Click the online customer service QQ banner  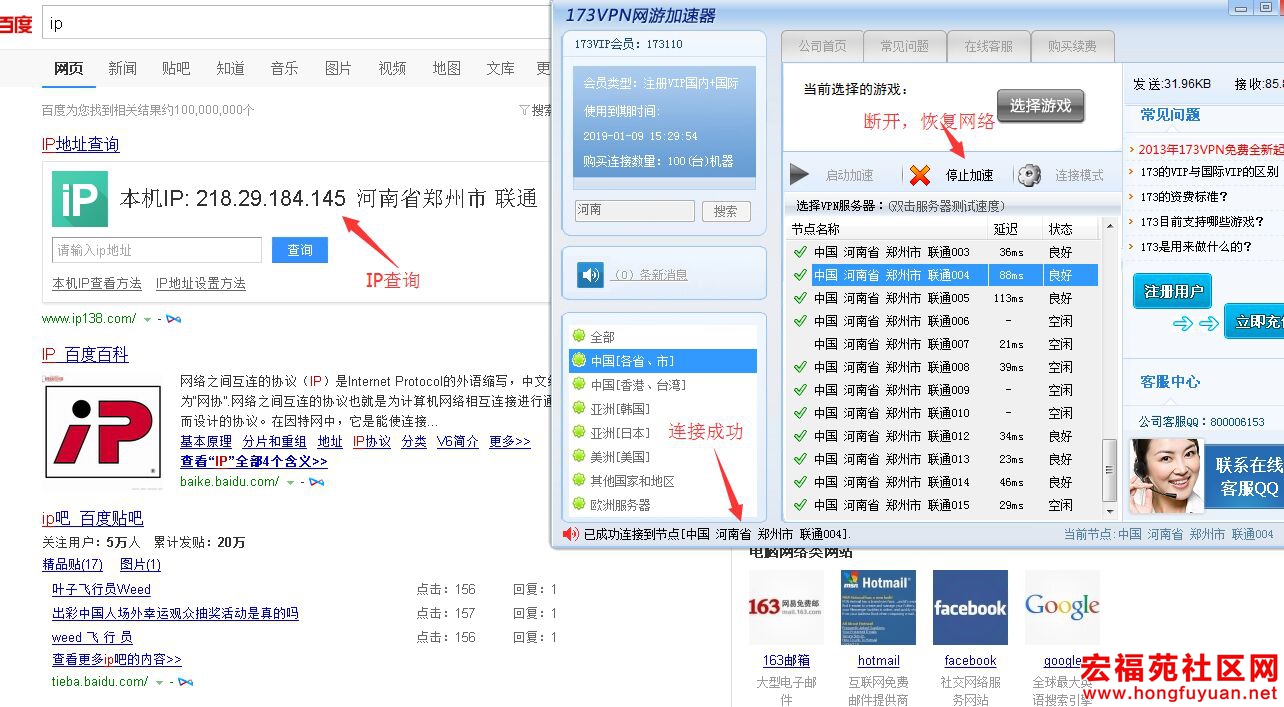point(1206,477)
